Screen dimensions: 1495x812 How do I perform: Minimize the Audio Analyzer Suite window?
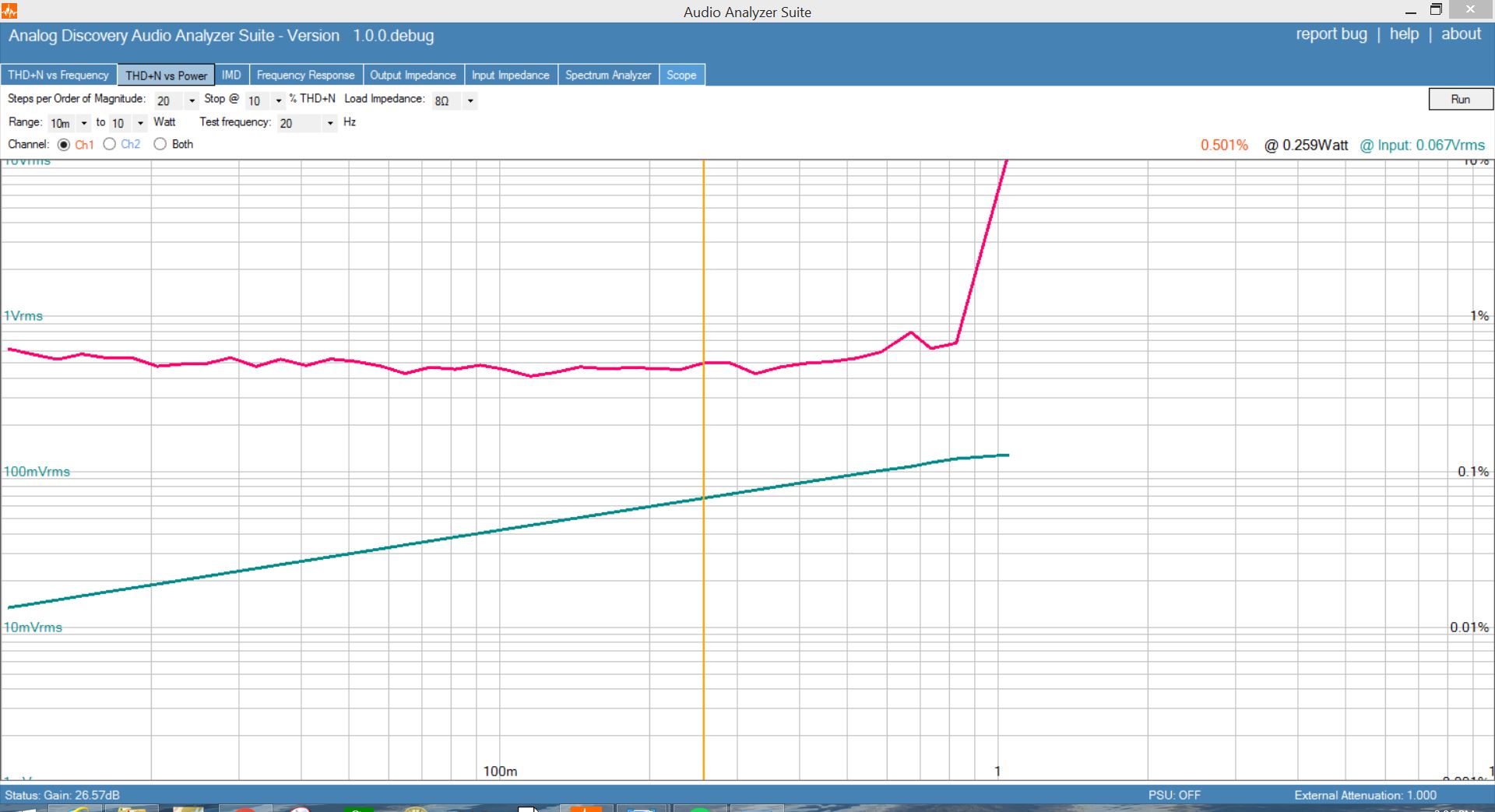pyautogui.click(x=1410, y=11)
